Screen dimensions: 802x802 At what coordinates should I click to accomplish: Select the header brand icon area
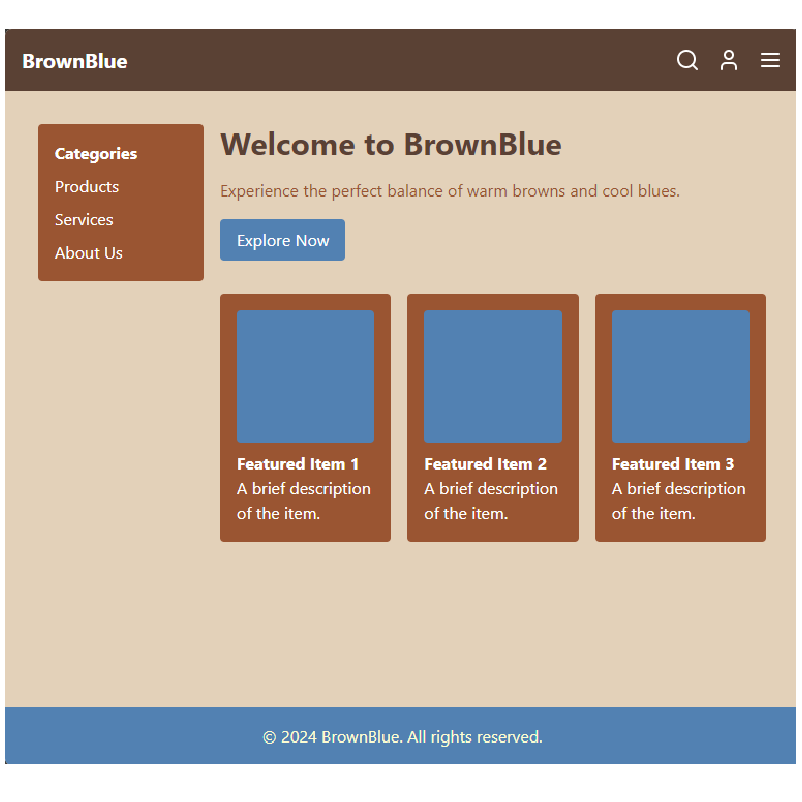[x=74, y=60]
